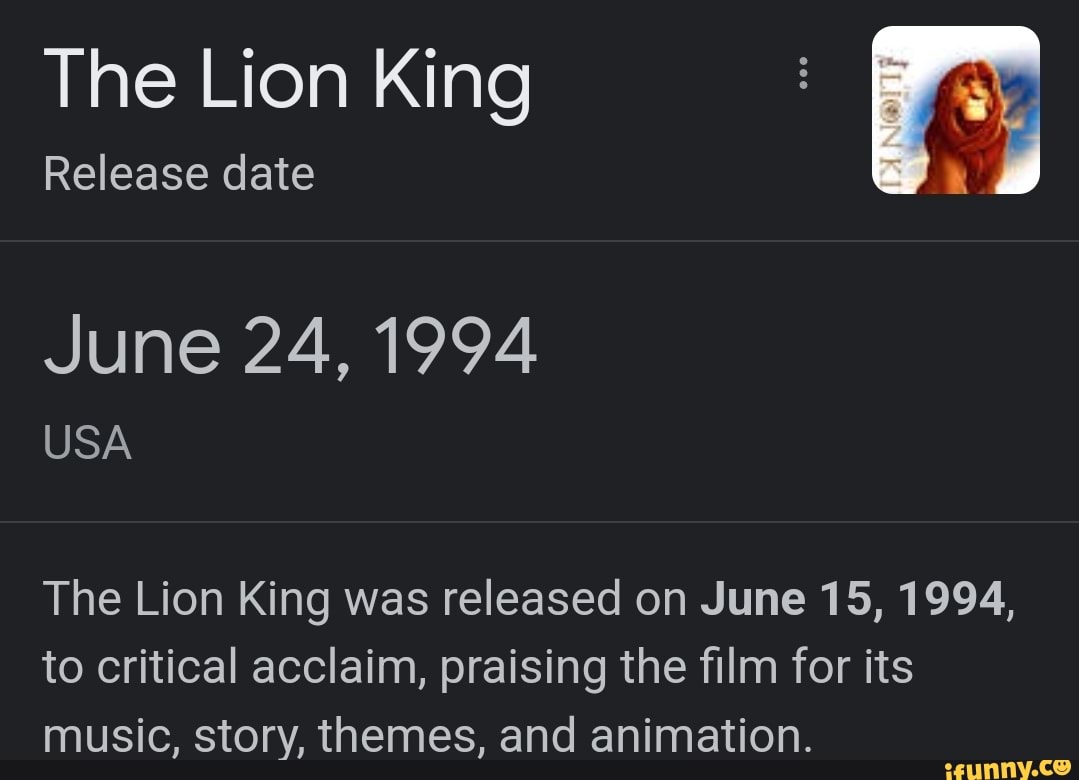Click the June 24, 1994 answer text

290,345
